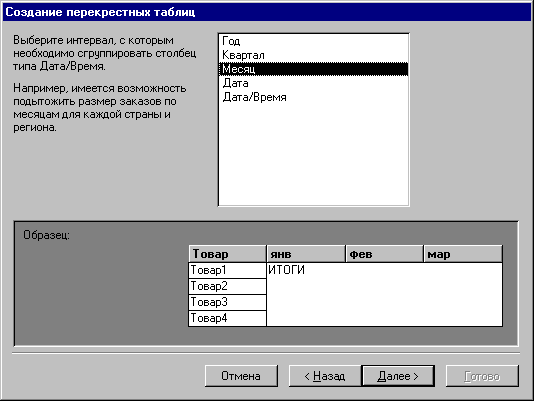
Task: Click the Товар column header in sample
Action: coord(227,254)
